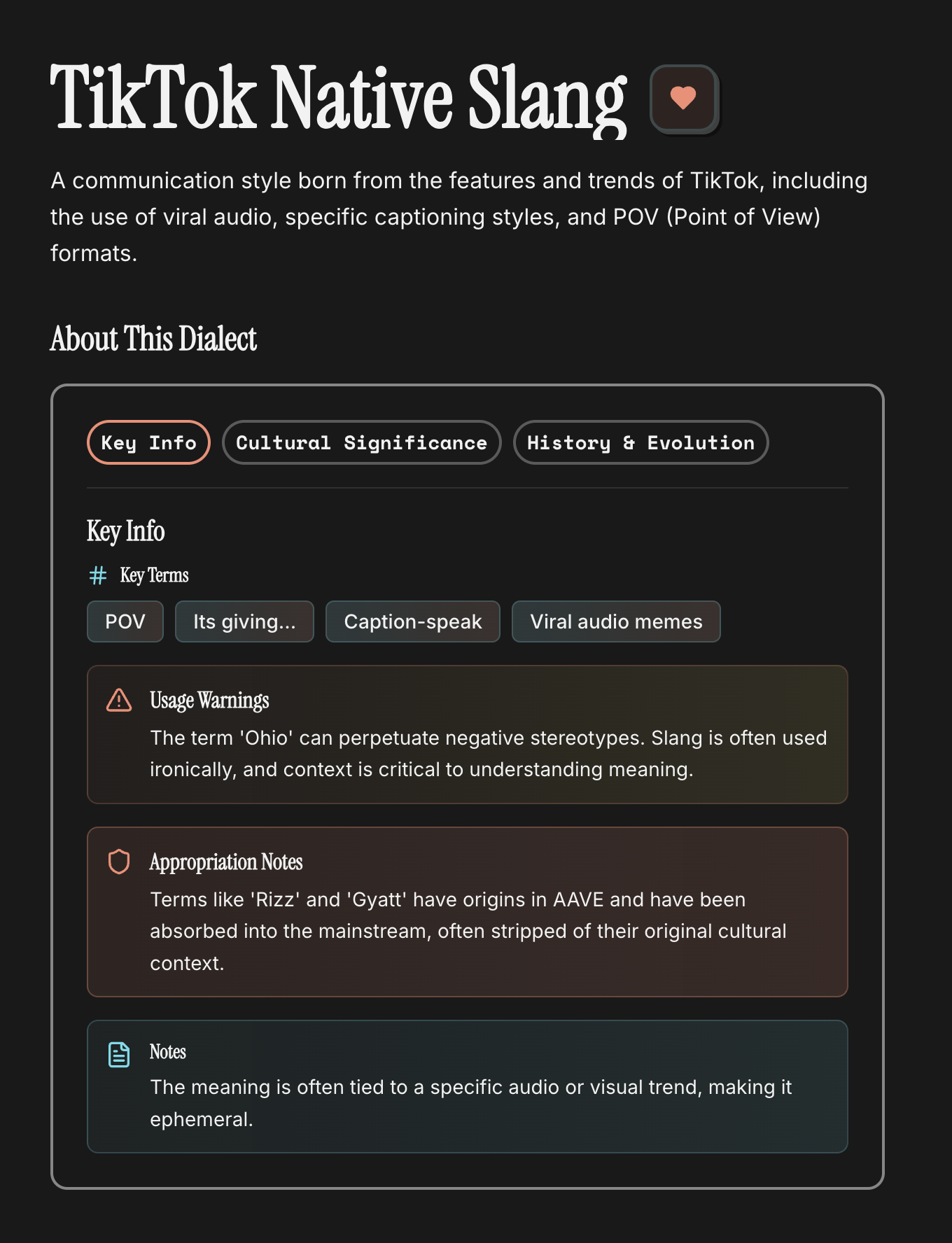Click the shield icon for Appropriation Notes
Image resolution: width=952 pixels, height=1243 pixels.
coord(119,862)
